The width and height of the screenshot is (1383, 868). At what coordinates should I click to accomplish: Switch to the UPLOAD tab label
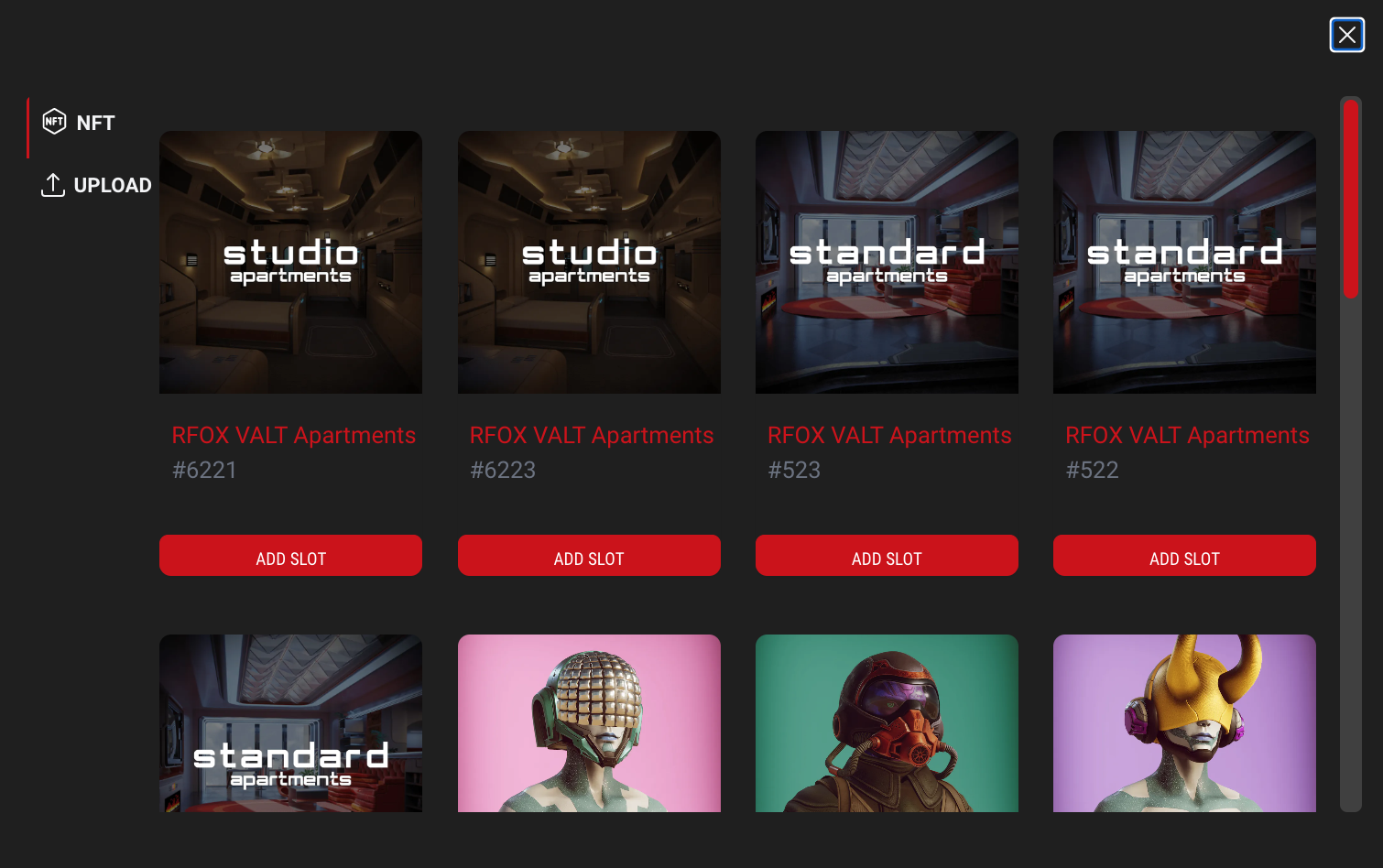pos(113,185)
